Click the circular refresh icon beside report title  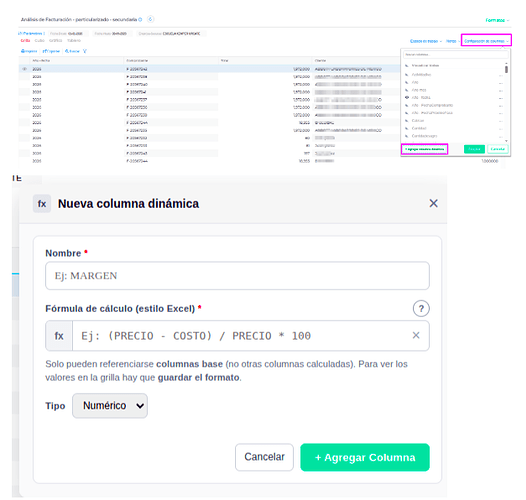pyautogui.click(x=150, y=19)
